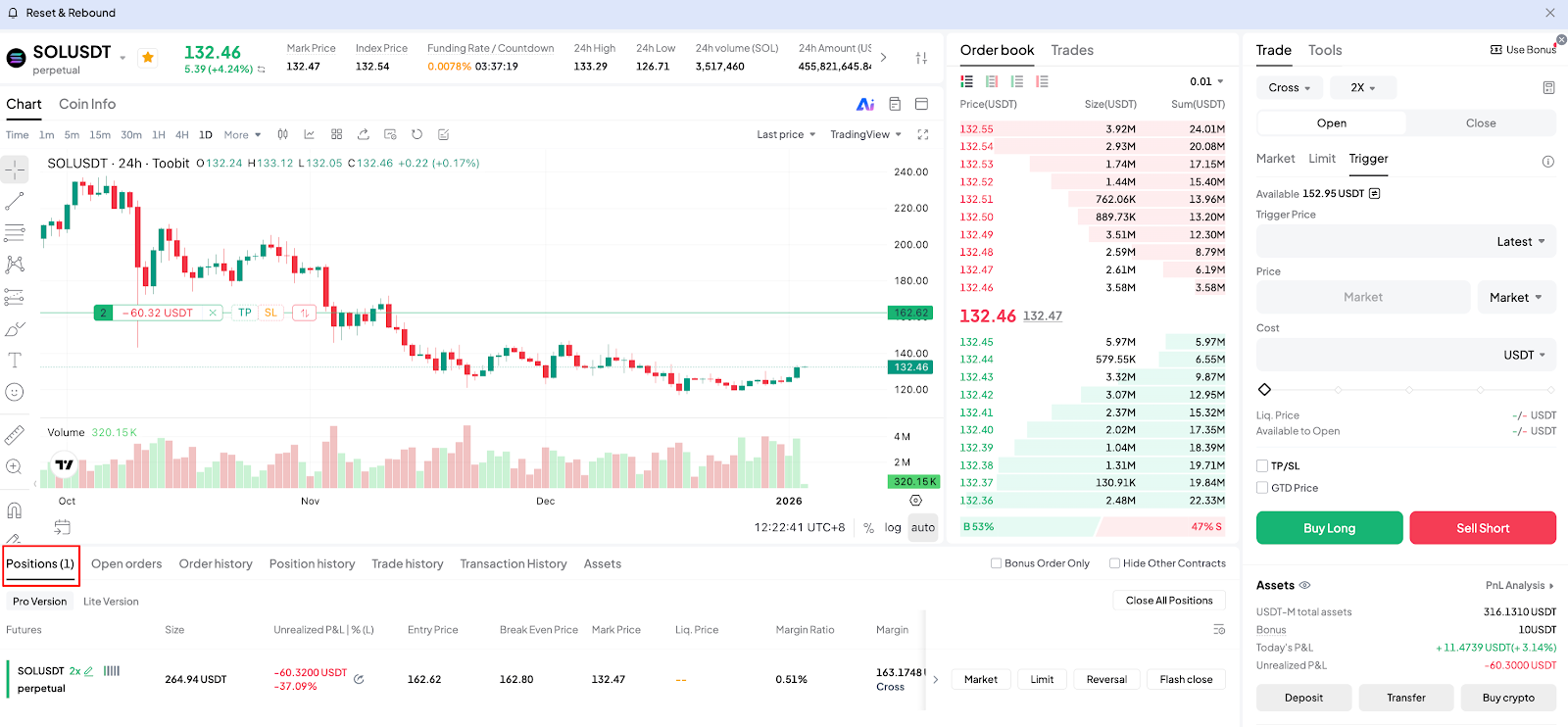Viewport: 1568px width, 727px height.
Task: Open the SOLUSDT pair selector dropdown
Action: click(x=122, y=58)
